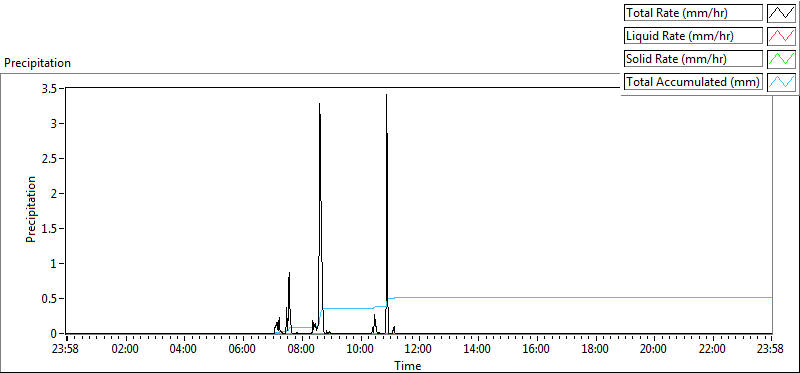Click the 04:00 time axis label

184,349
